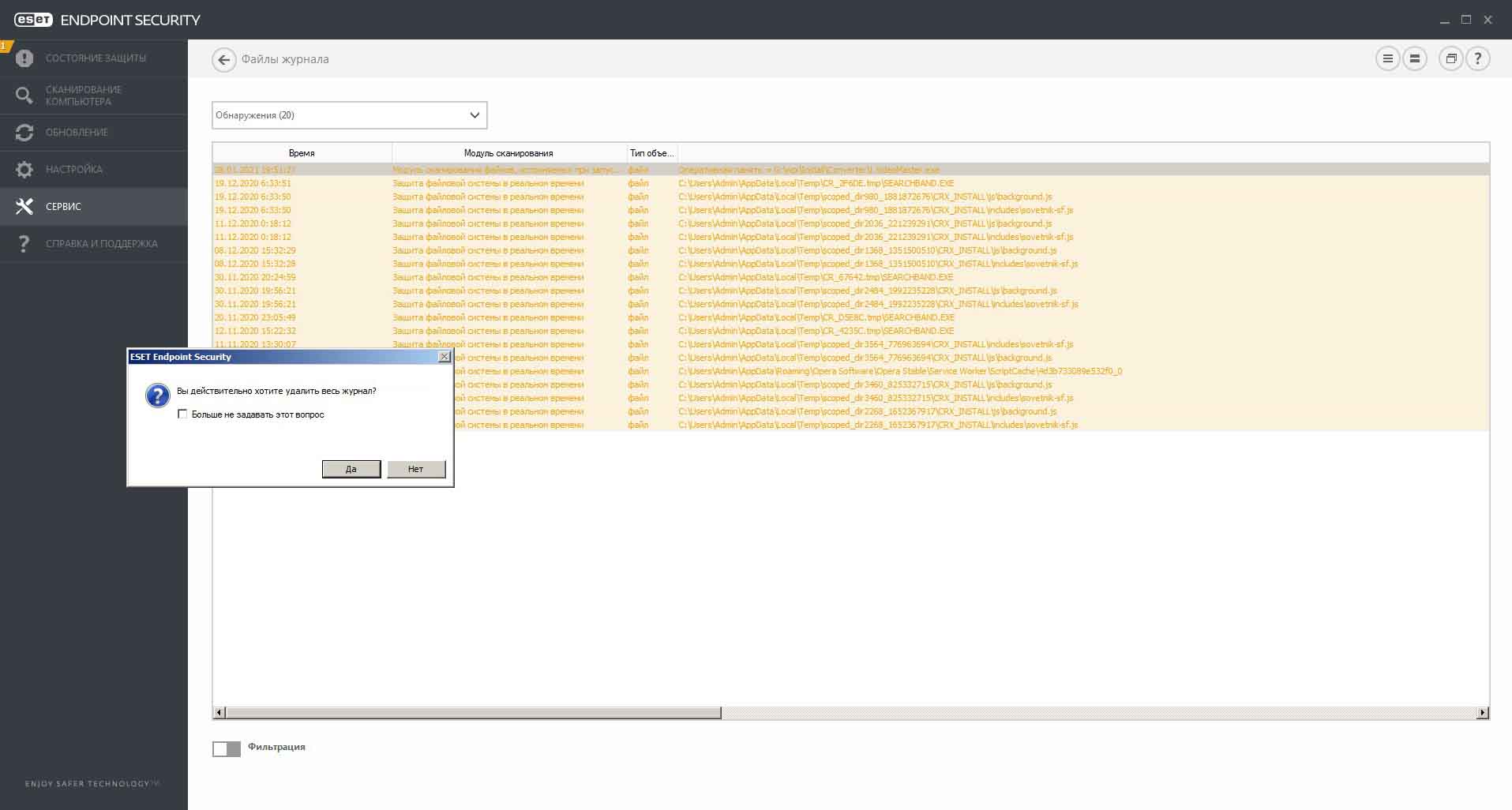This screenshot has height=810, width=1512.
Task: Toggle the Фильтрация switch
Action: tap(227, 748)
